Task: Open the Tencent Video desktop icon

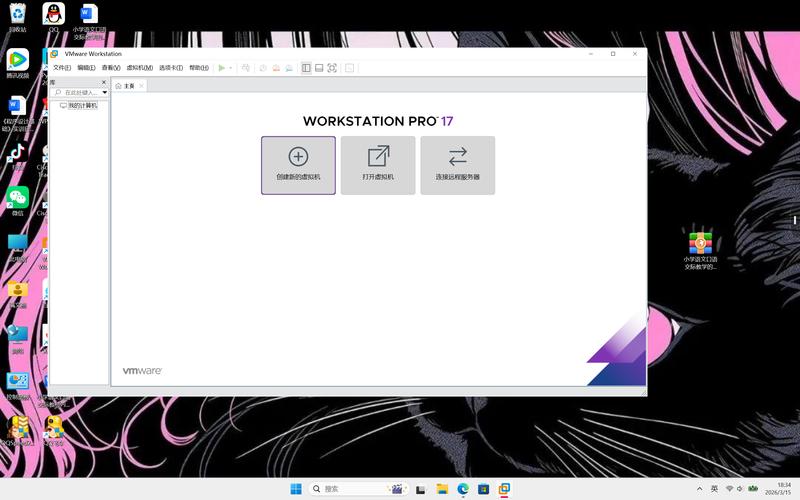Action: click(x=18, y=64)
